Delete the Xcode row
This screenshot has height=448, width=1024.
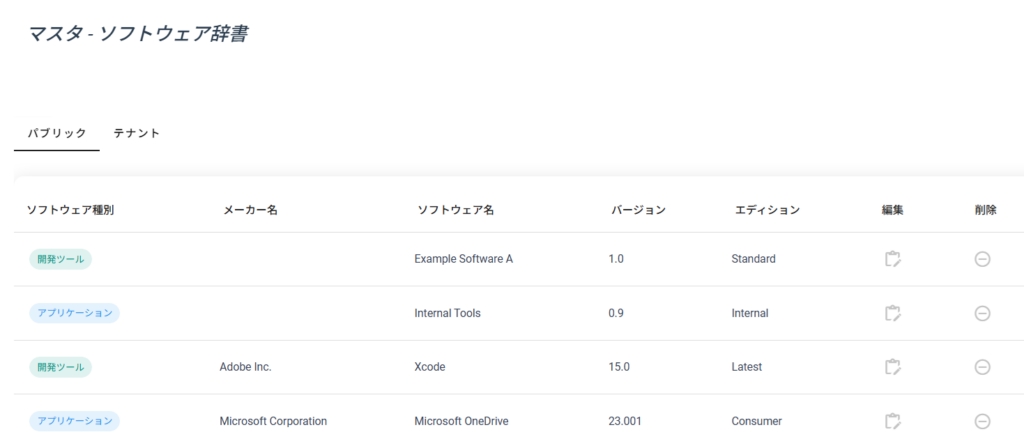pyautogui.click(x=982, y=367)
